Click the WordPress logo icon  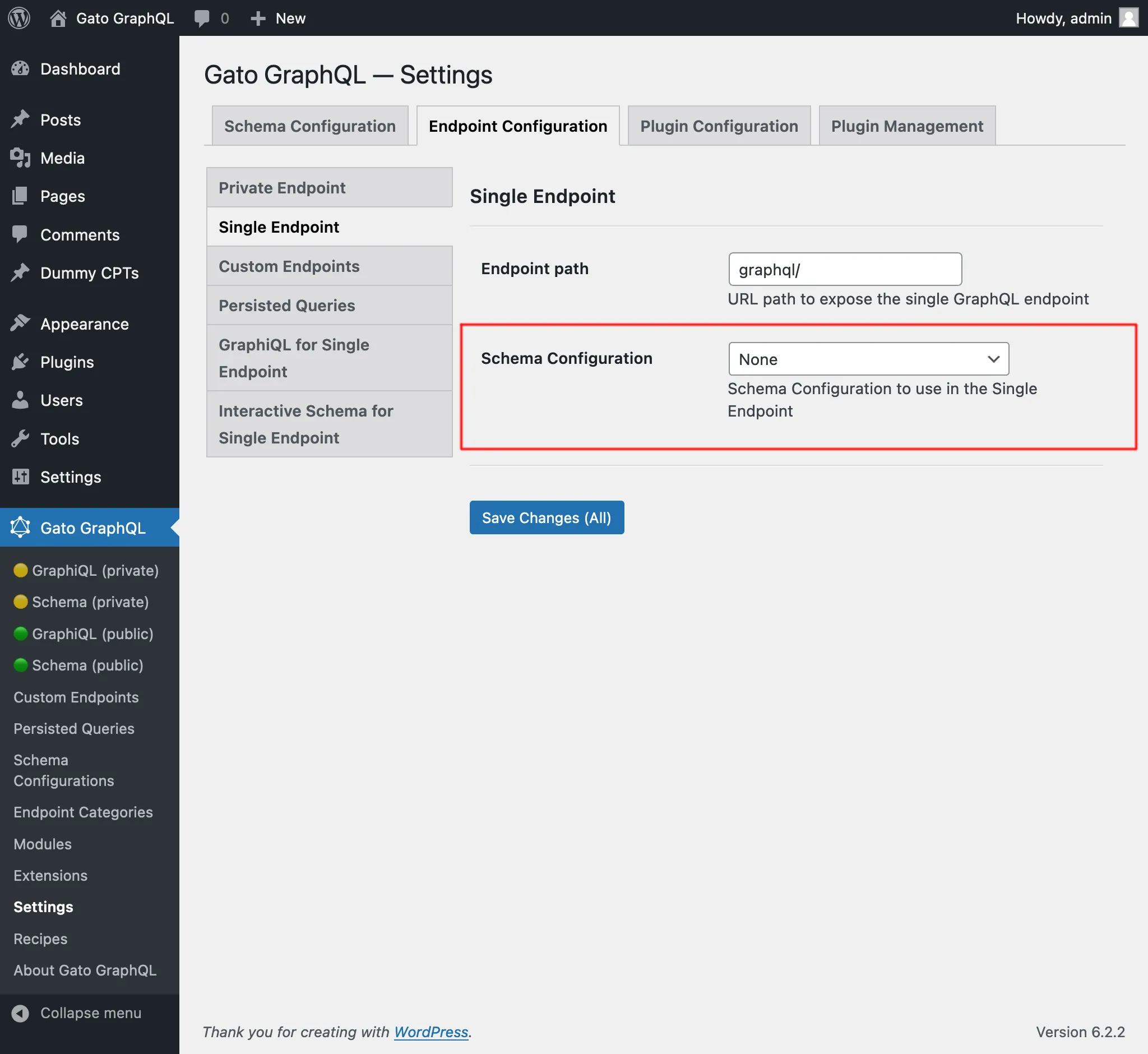point(19,18)
